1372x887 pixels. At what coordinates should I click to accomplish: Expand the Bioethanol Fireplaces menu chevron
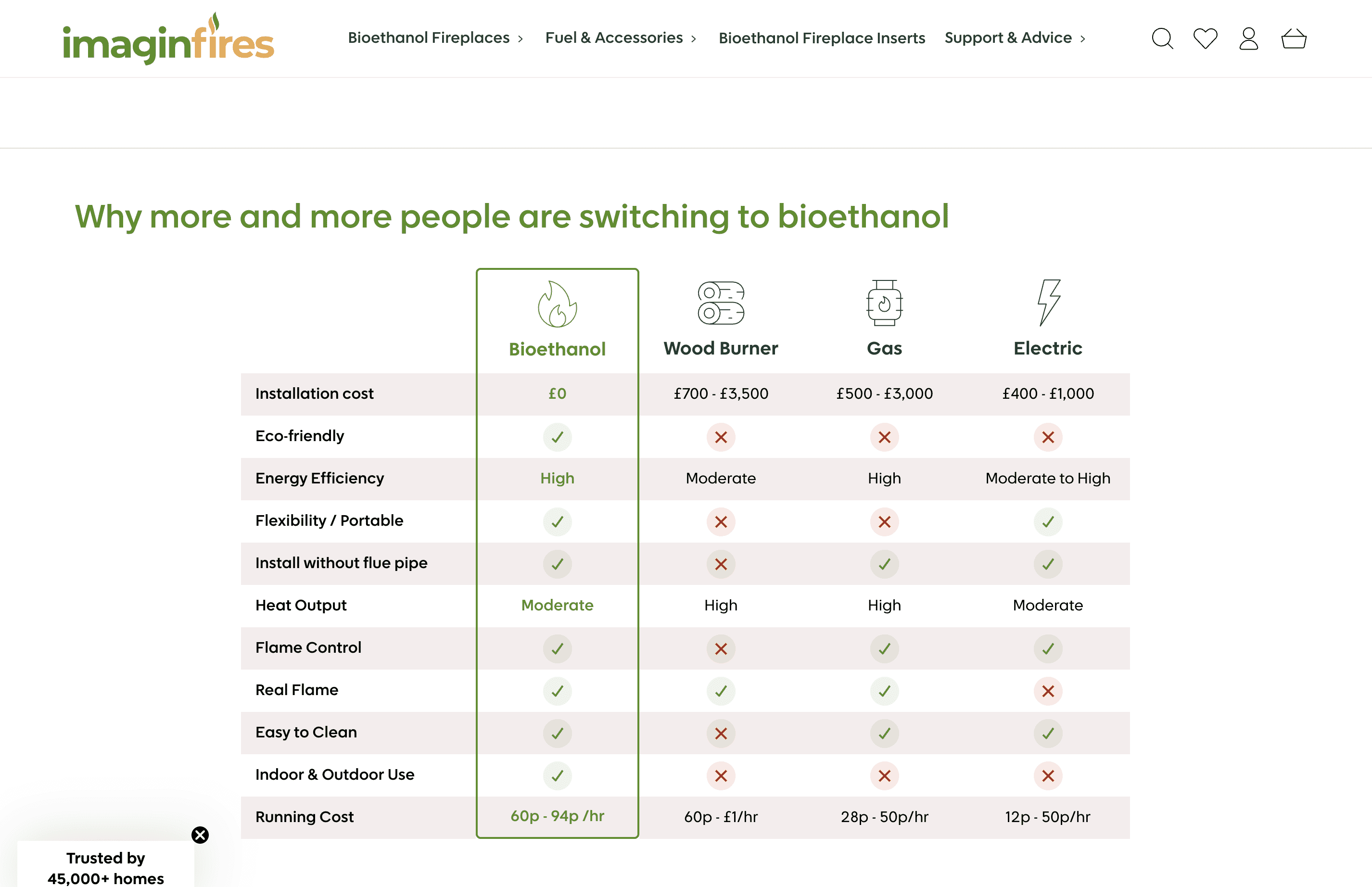520,38
